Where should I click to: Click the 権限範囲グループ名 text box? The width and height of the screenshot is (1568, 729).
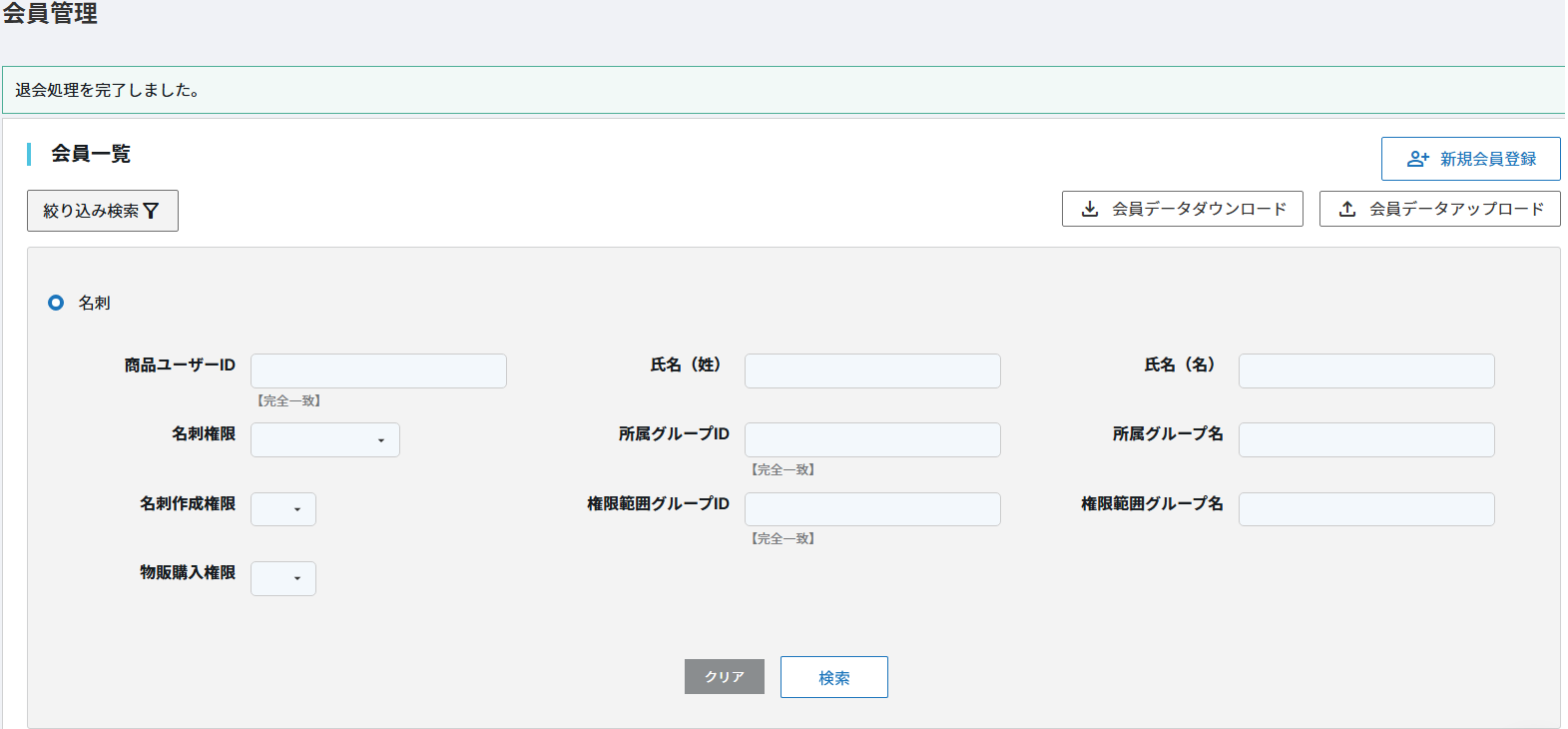[1366, 509]
